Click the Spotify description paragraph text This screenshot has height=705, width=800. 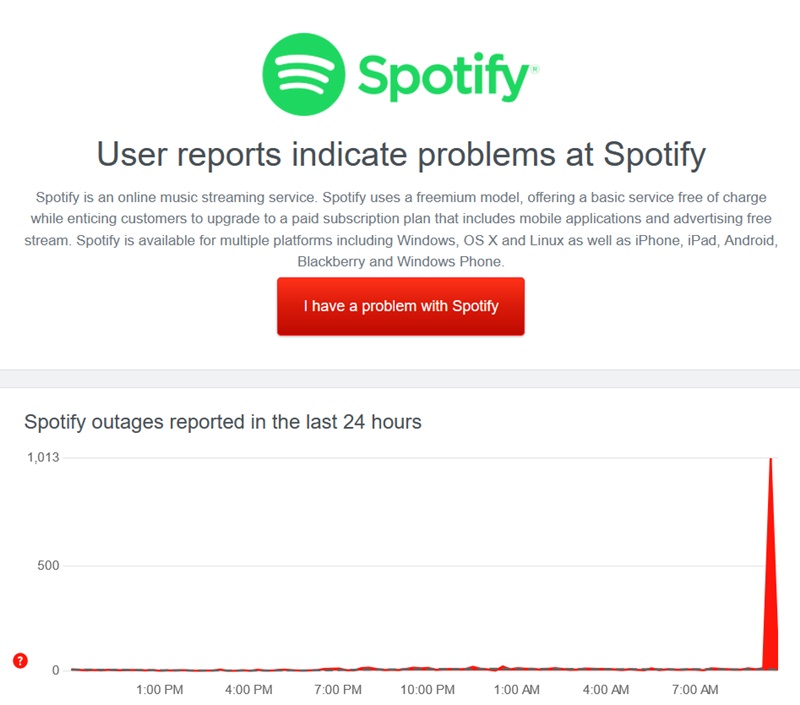click(401, 229)
